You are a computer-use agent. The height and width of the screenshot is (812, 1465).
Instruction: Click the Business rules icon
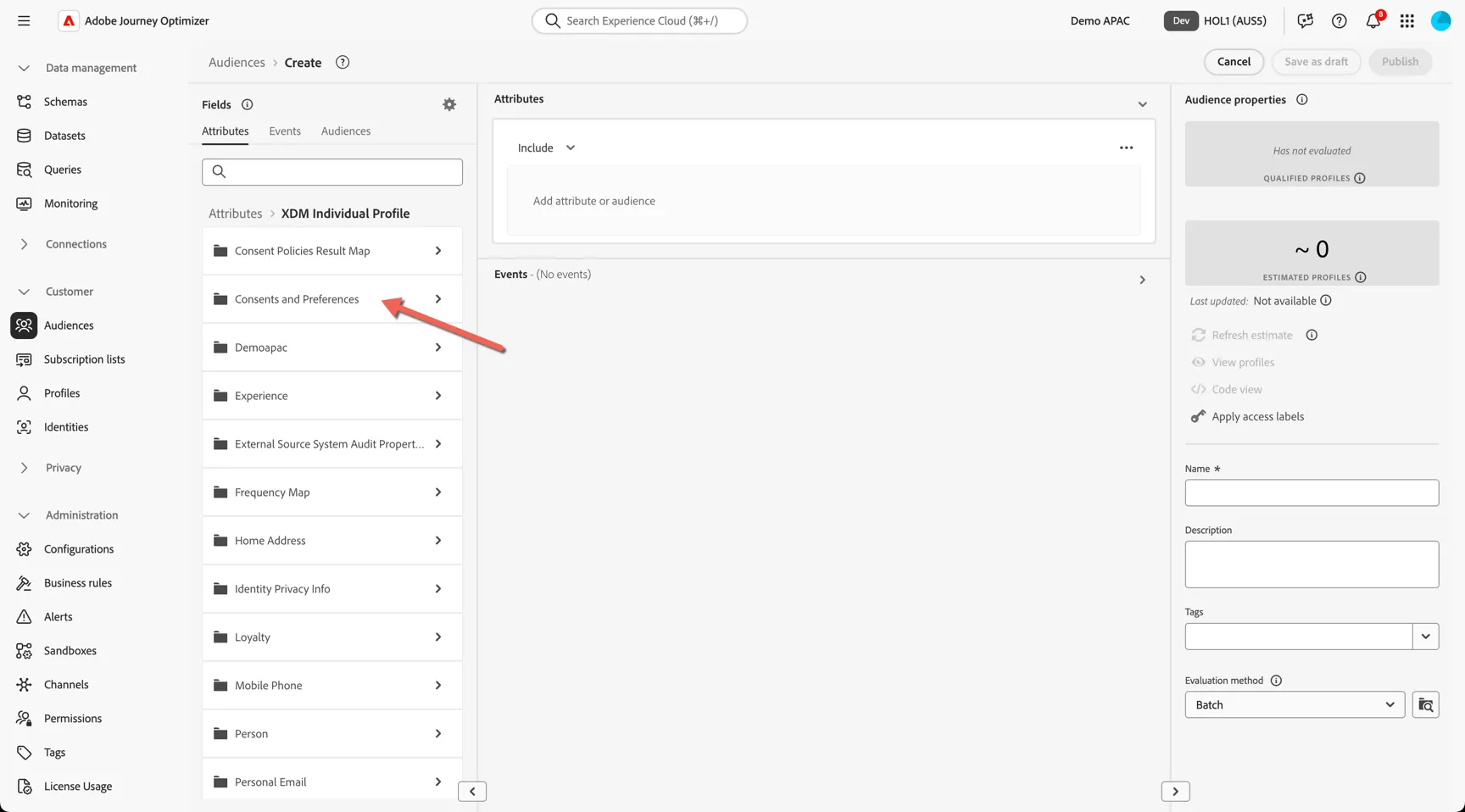24,583
